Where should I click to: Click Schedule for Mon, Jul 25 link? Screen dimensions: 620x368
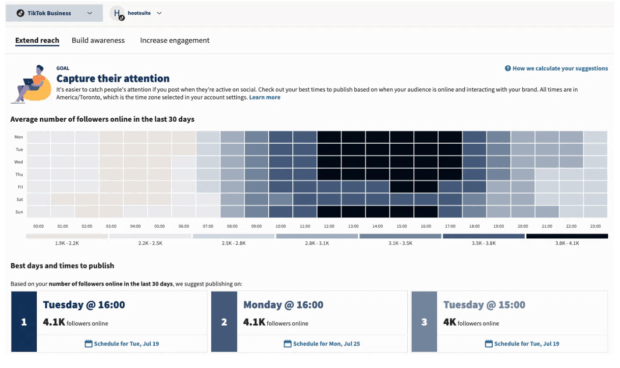[x=327, y=343]
